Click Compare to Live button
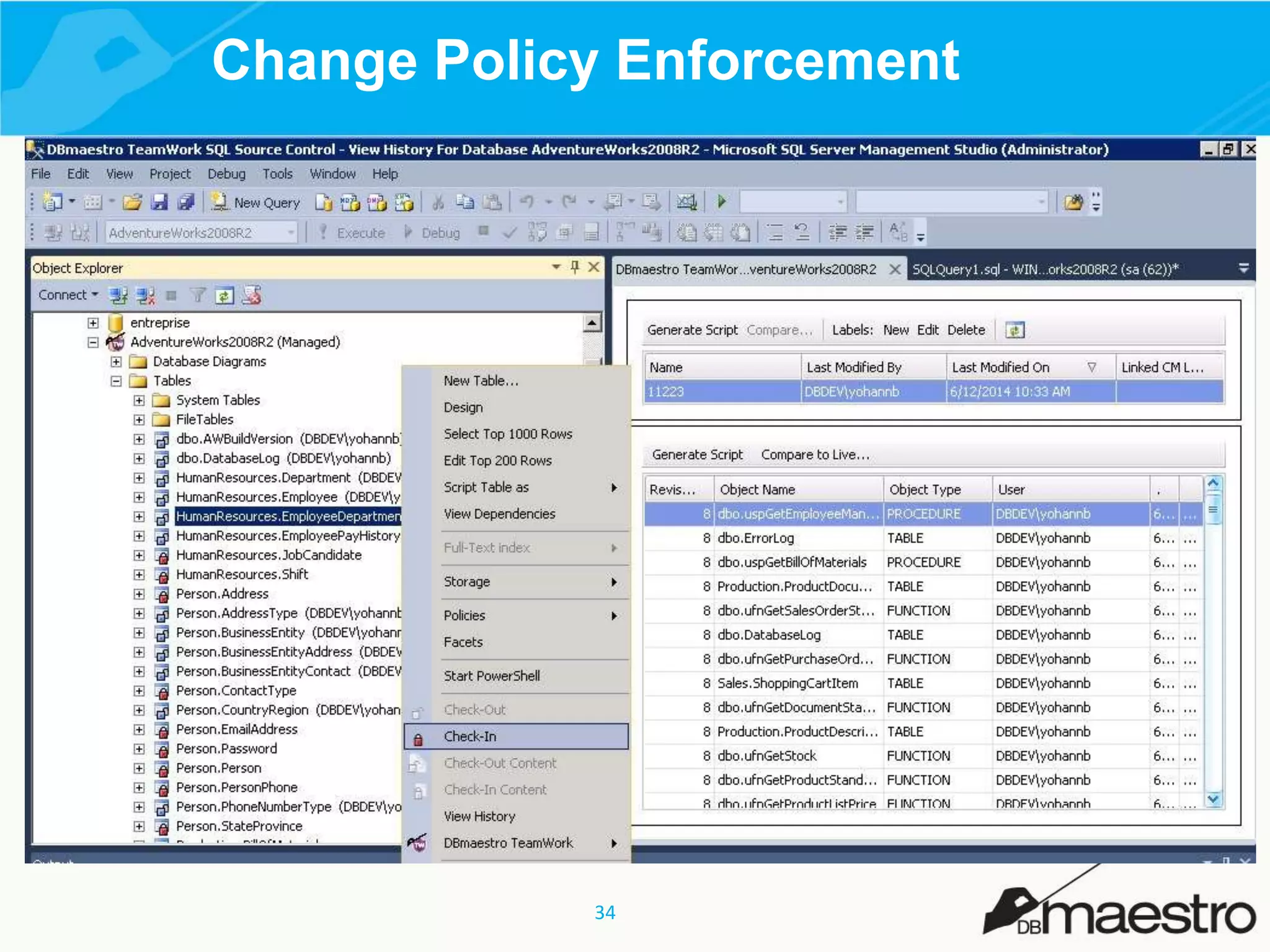The image size is (1270, 952). click(815, 455)
